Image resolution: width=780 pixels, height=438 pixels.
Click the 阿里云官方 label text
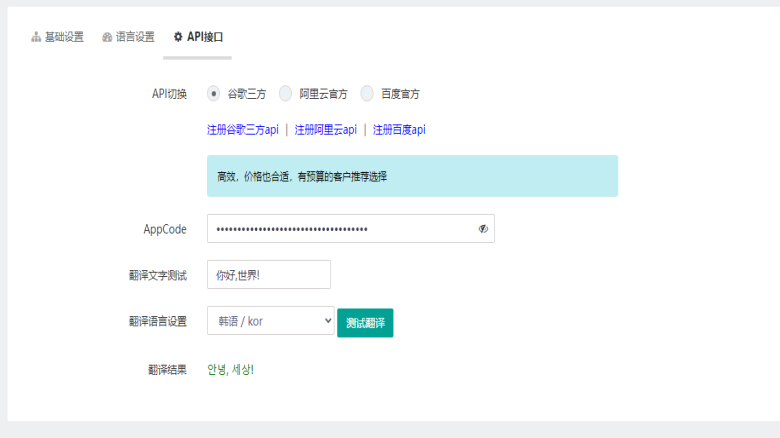[x=323, y=94]
